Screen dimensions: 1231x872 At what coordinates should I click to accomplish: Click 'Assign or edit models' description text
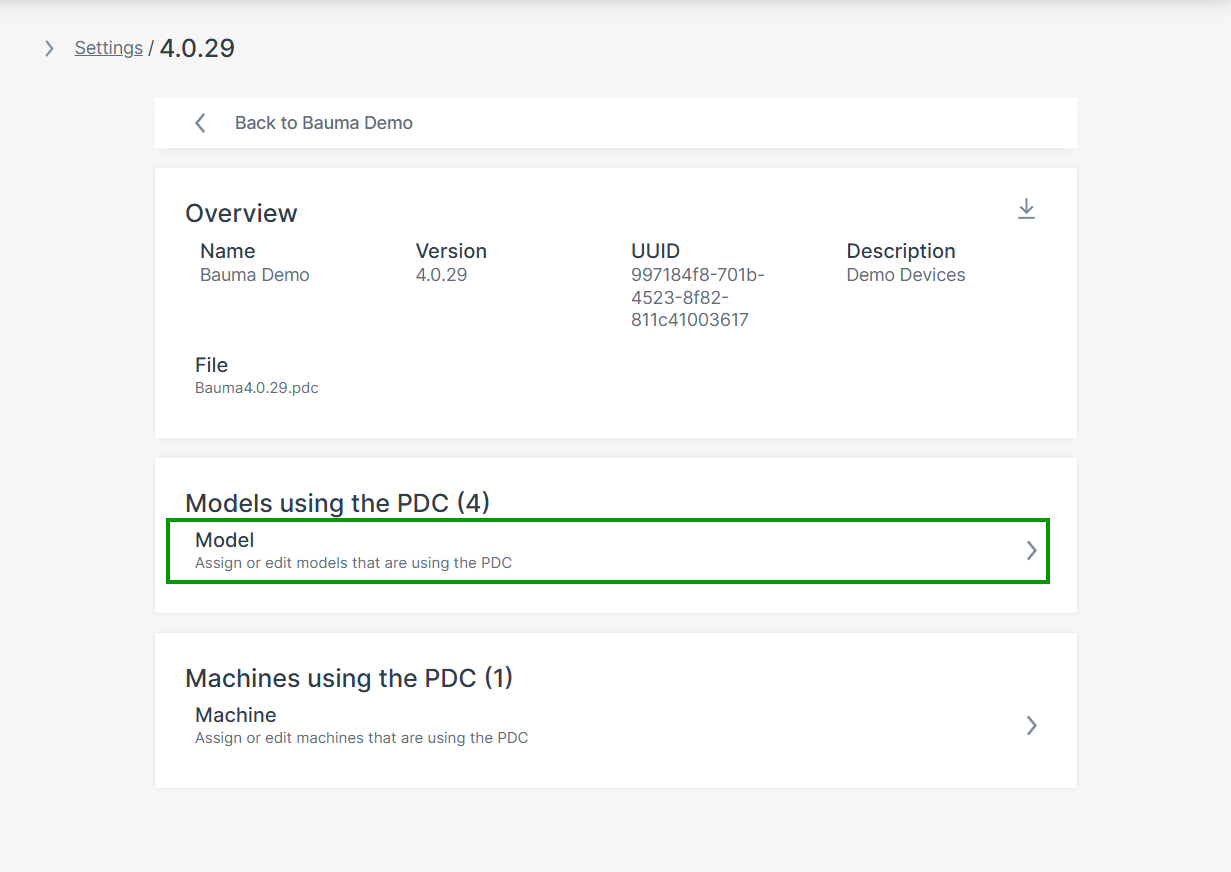pos(353,563)
